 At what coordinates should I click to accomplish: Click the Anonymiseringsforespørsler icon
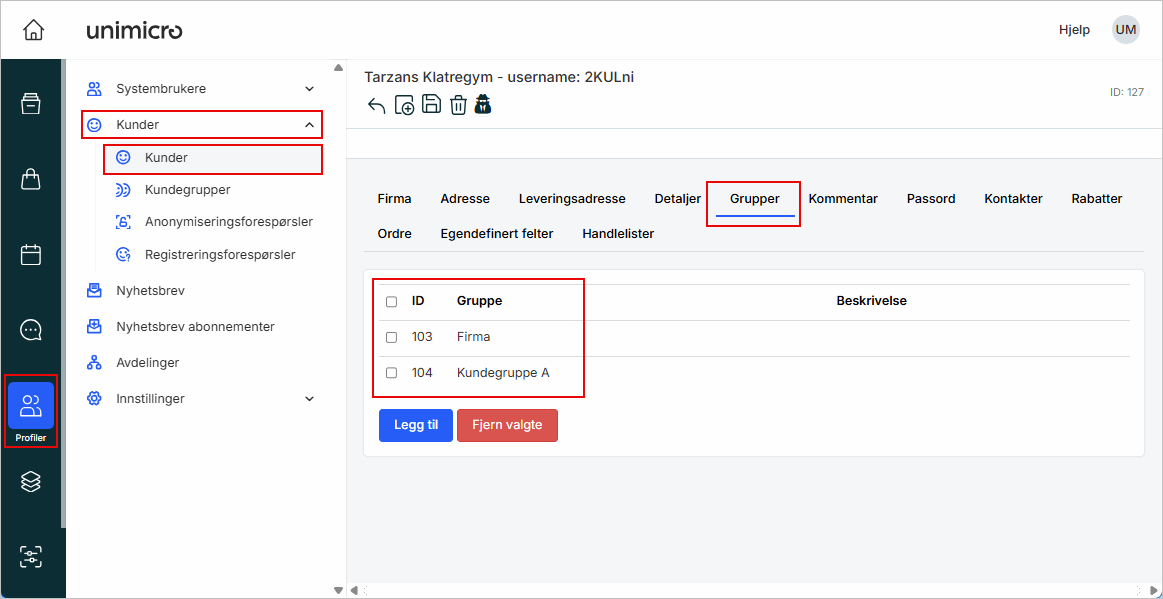pyautogui.click(x=123, y=222)
